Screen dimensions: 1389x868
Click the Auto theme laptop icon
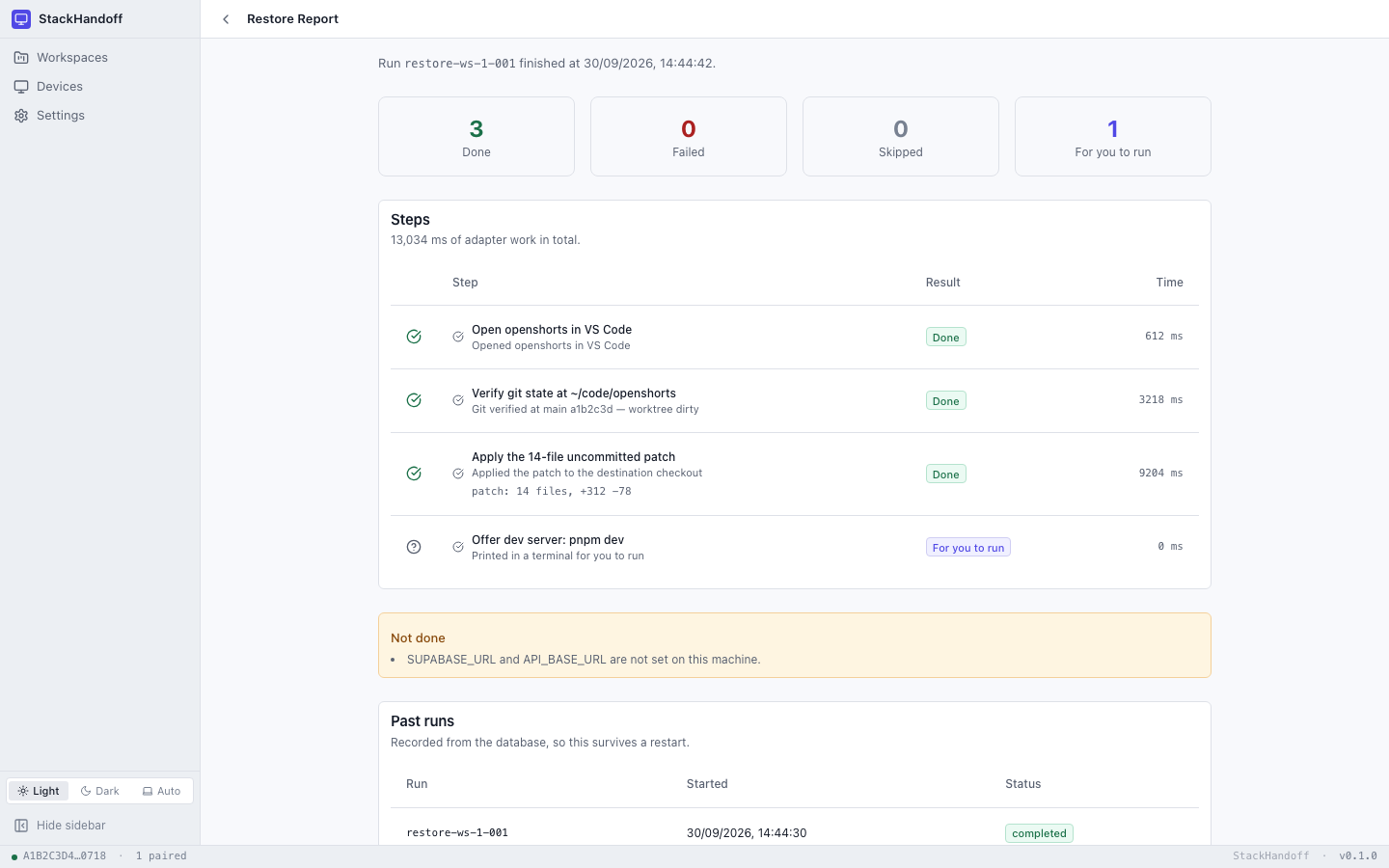click(148, 791)
